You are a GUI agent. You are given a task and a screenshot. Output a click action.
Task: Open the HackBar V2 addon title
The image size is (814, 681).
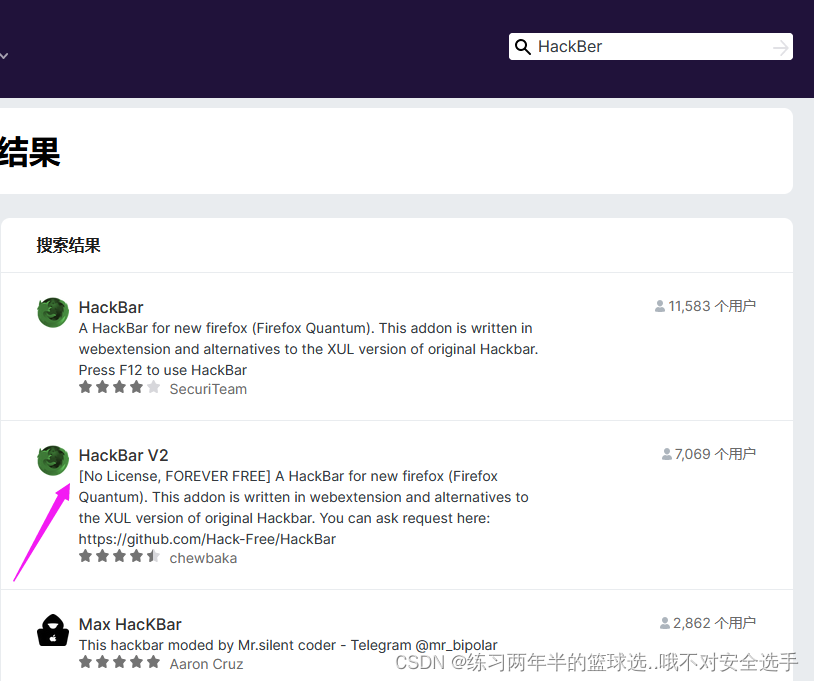(x=124, y=455)
